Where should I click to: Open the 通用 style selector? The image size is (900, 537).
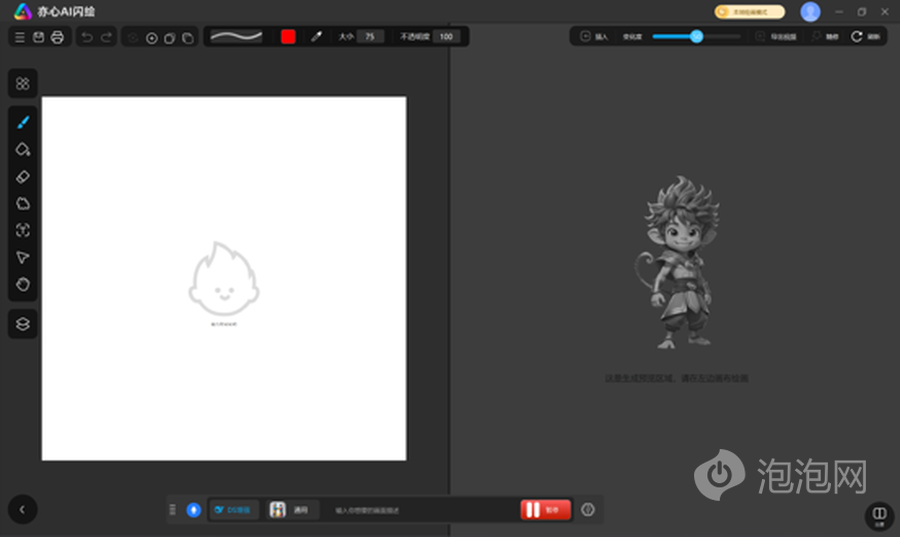pos(292,510)
